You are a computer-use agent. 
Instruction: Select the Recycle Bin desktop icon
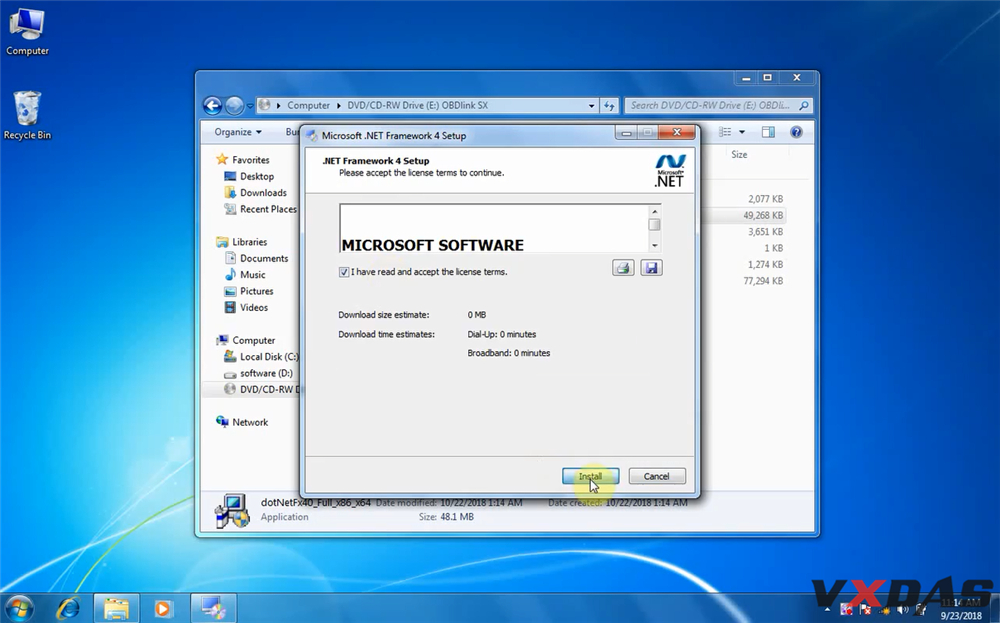[27, 115]
